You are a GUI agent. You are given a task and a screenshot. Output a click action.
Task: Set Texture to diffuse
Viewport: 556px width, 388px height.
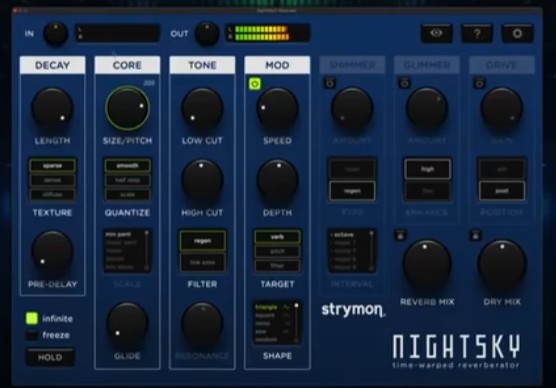click(x=52, y=194)
